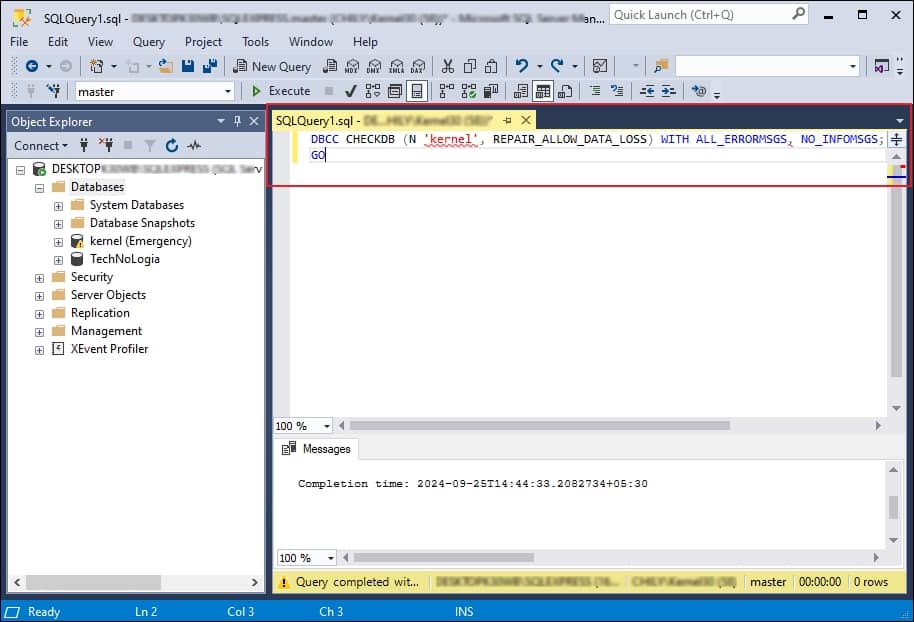Close the SQLQuery1.sql tab
Image resolution: width=914 pixels, height=622 pixels.
526,120
